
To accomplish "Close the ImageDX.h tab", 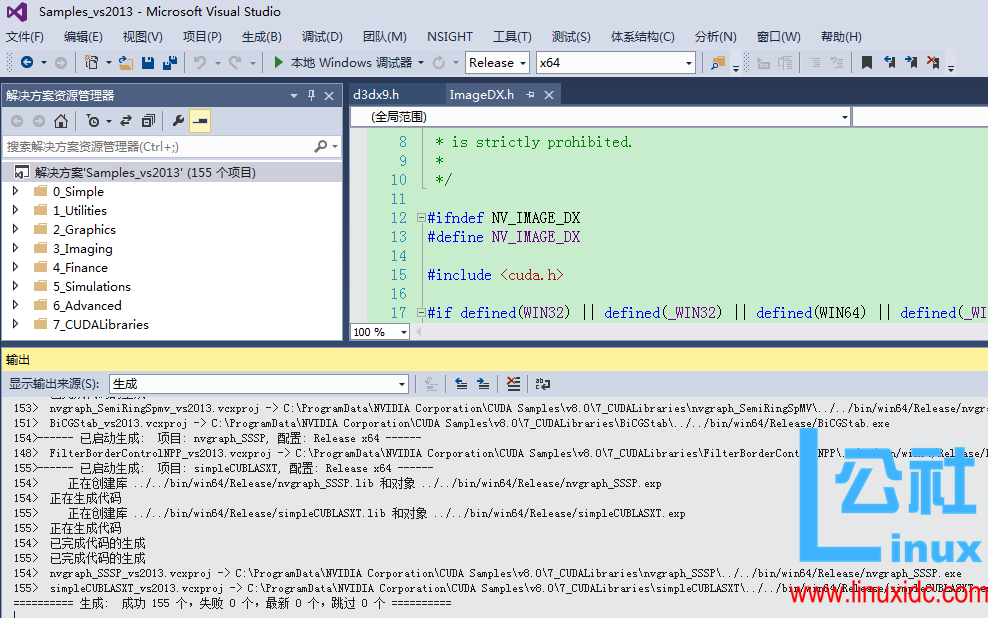I will [549, 94].
